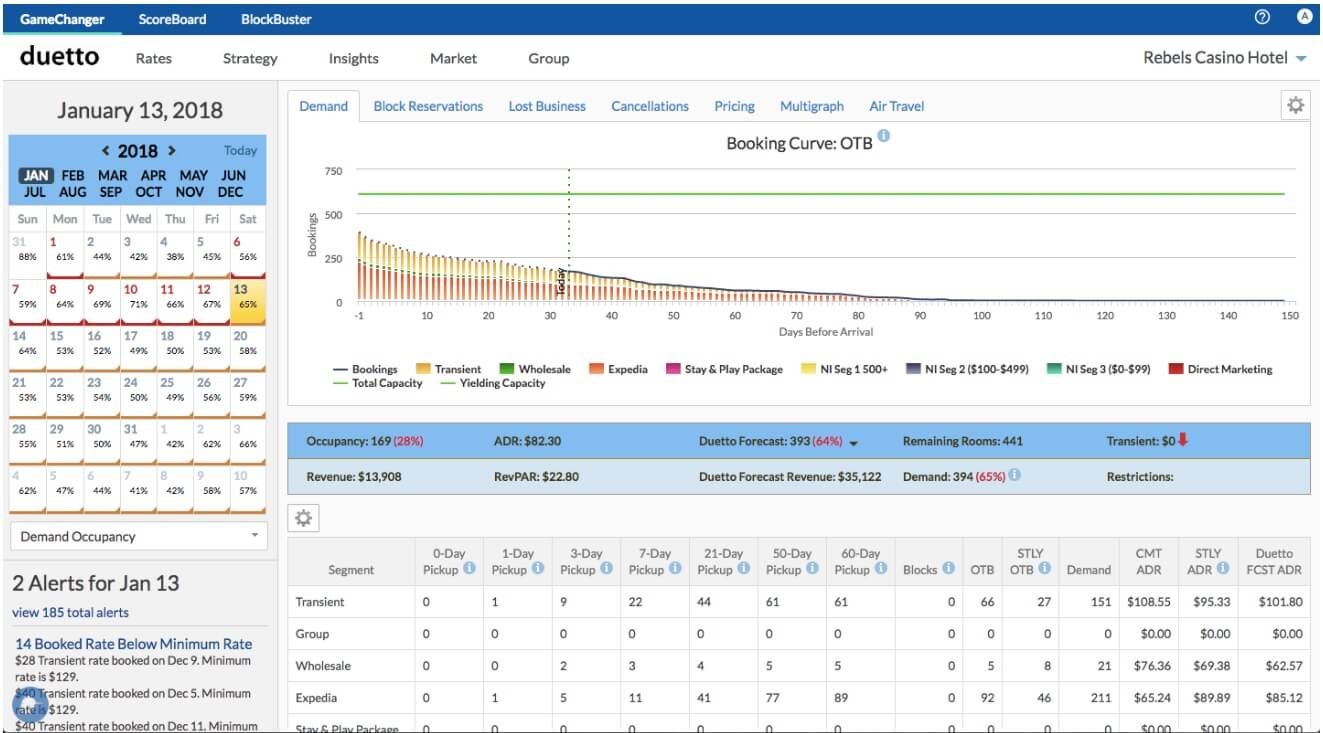Viewport: 1323px width, 733px height.
Task: Open the Strategy menu
Action: pyautogui.click(x=250, y=58)
